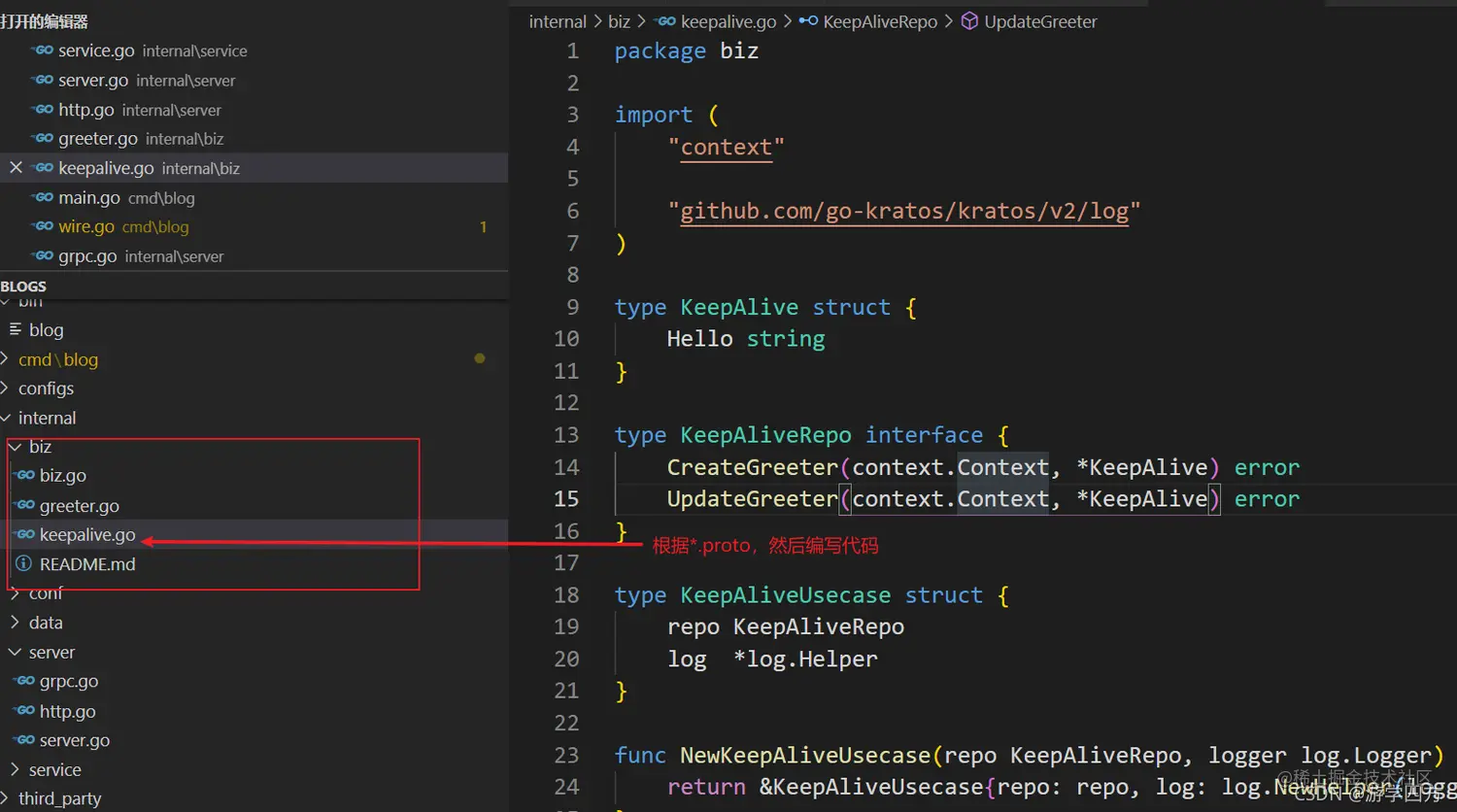Follow the "context" import link
This screenshot has height=812, width=1457.
[726, 147]
